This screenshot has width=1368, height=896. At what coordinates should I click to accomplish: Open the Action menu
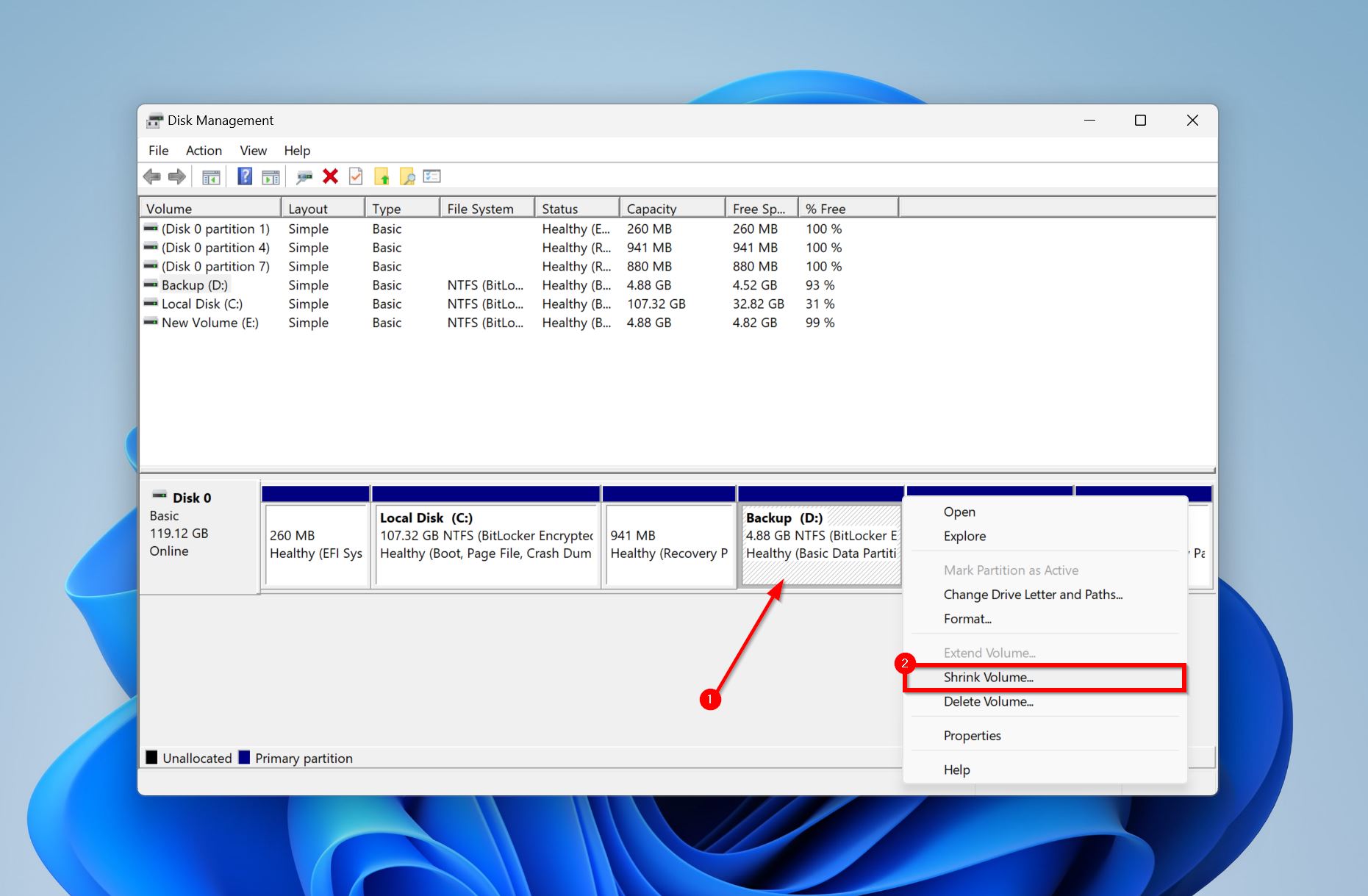[204, 151]
